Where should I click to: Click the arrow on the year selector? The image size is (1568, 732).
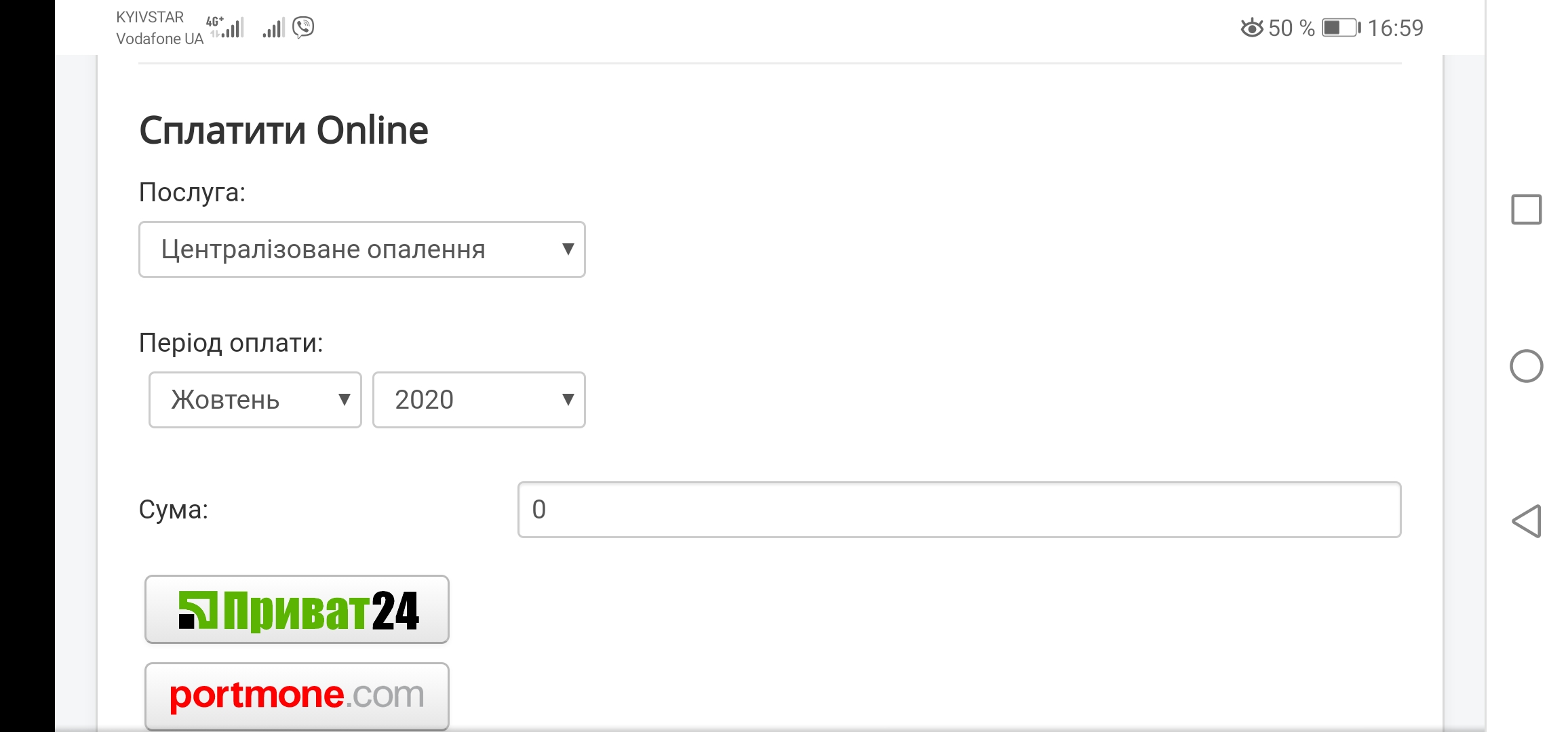568,400
